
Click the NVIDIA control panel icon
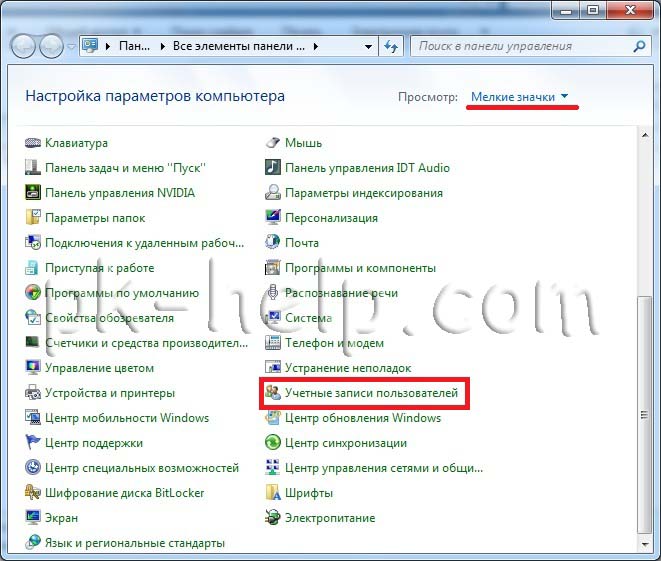[x=32, y=193]
